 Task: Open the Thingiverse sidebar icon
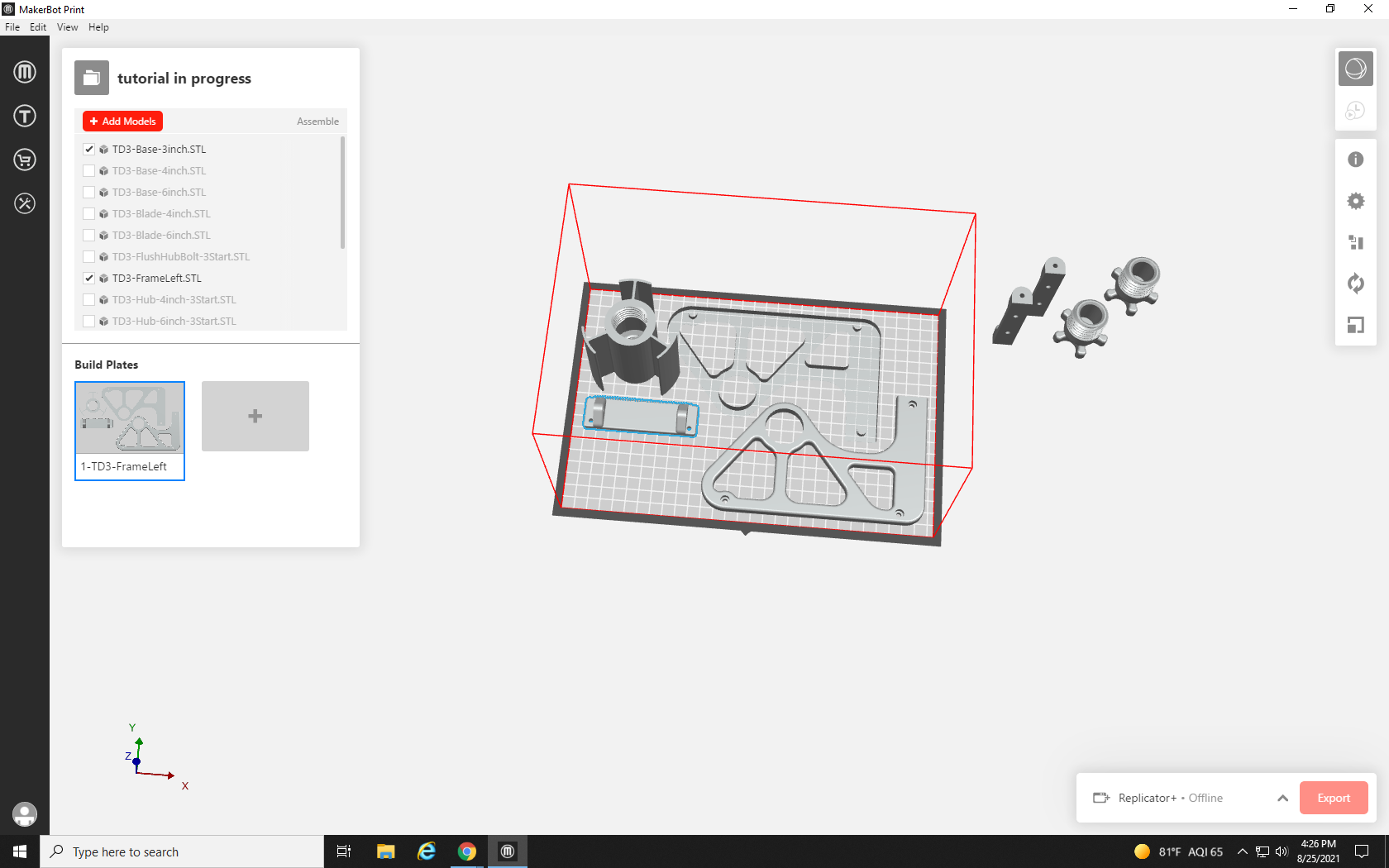click(25, 116)
